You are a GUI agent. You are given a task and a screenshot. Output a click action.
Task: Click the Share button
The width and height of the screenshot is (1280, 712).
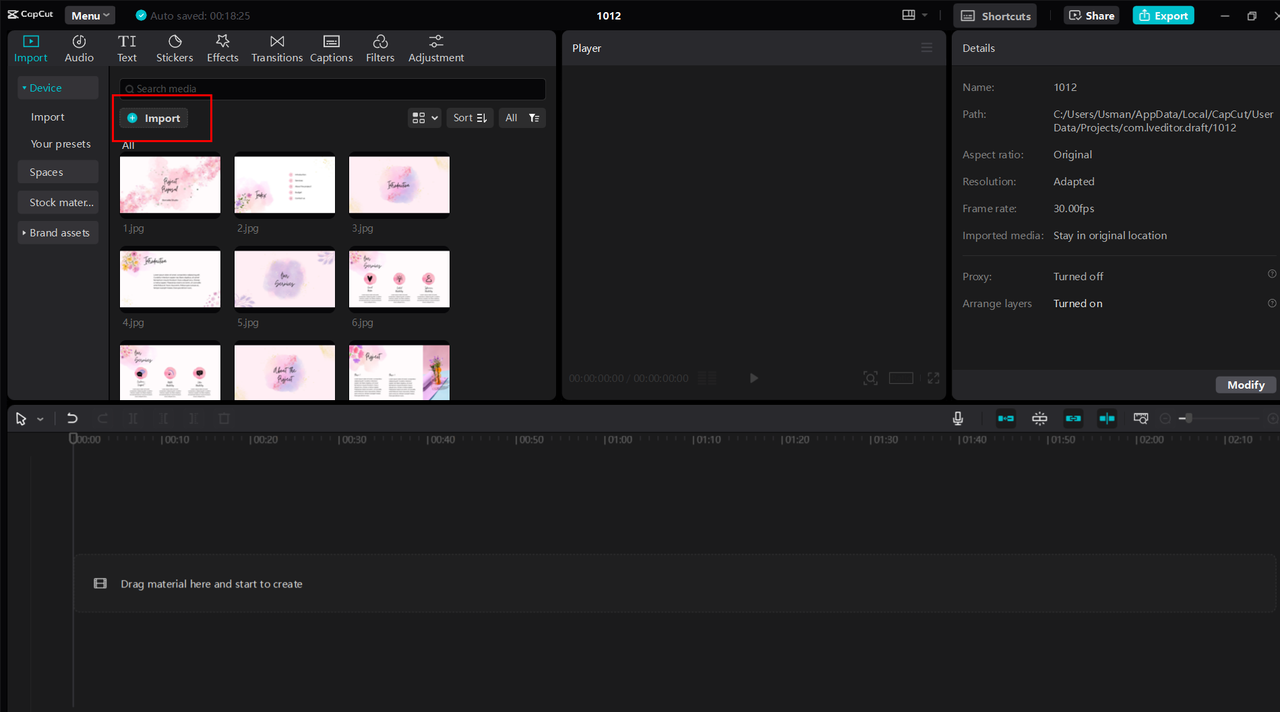(1091, 15)
